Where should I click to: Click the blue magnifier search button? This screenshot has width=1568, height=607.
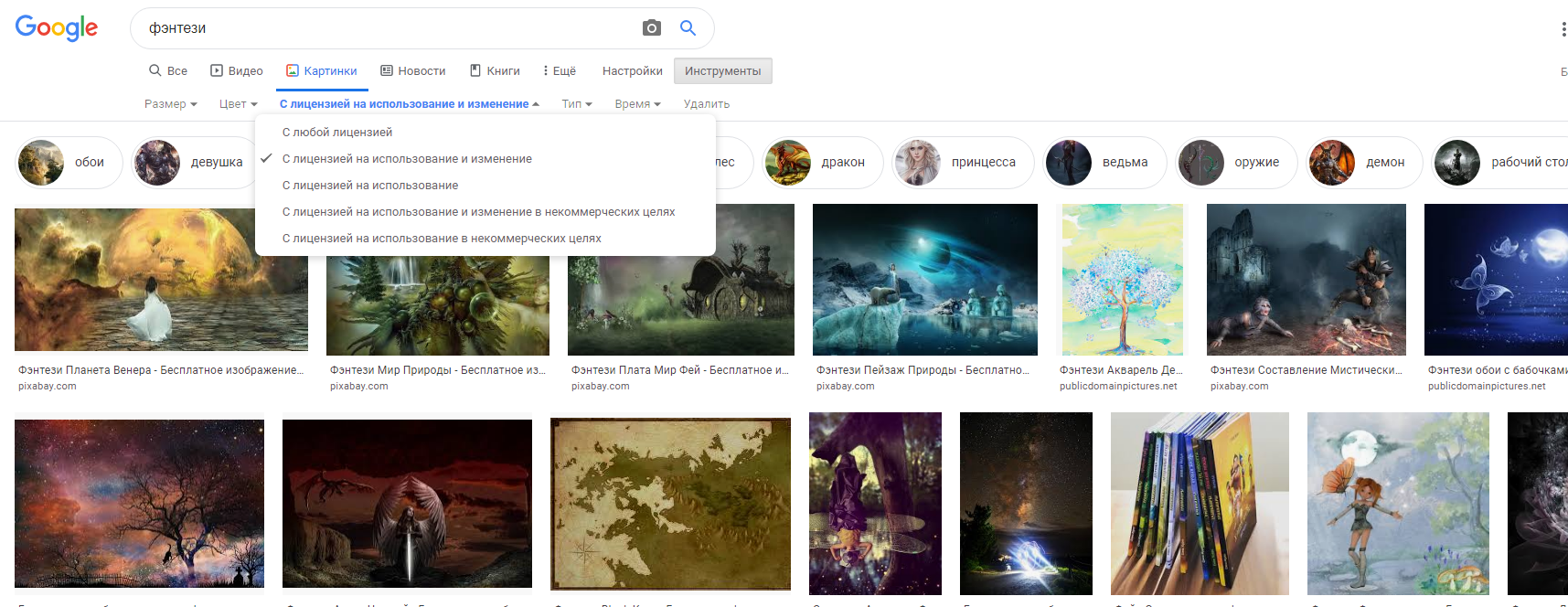pos(688,28)
